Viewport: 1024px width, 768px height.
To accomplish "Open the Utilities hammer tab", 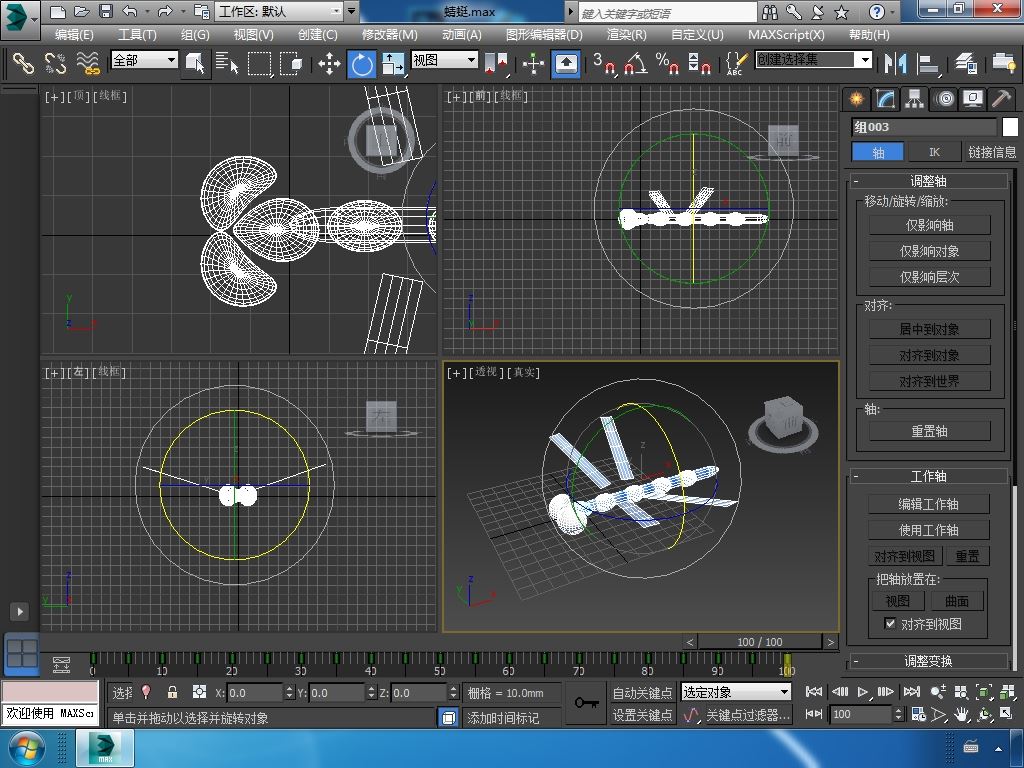I will tap(1001, 99).
